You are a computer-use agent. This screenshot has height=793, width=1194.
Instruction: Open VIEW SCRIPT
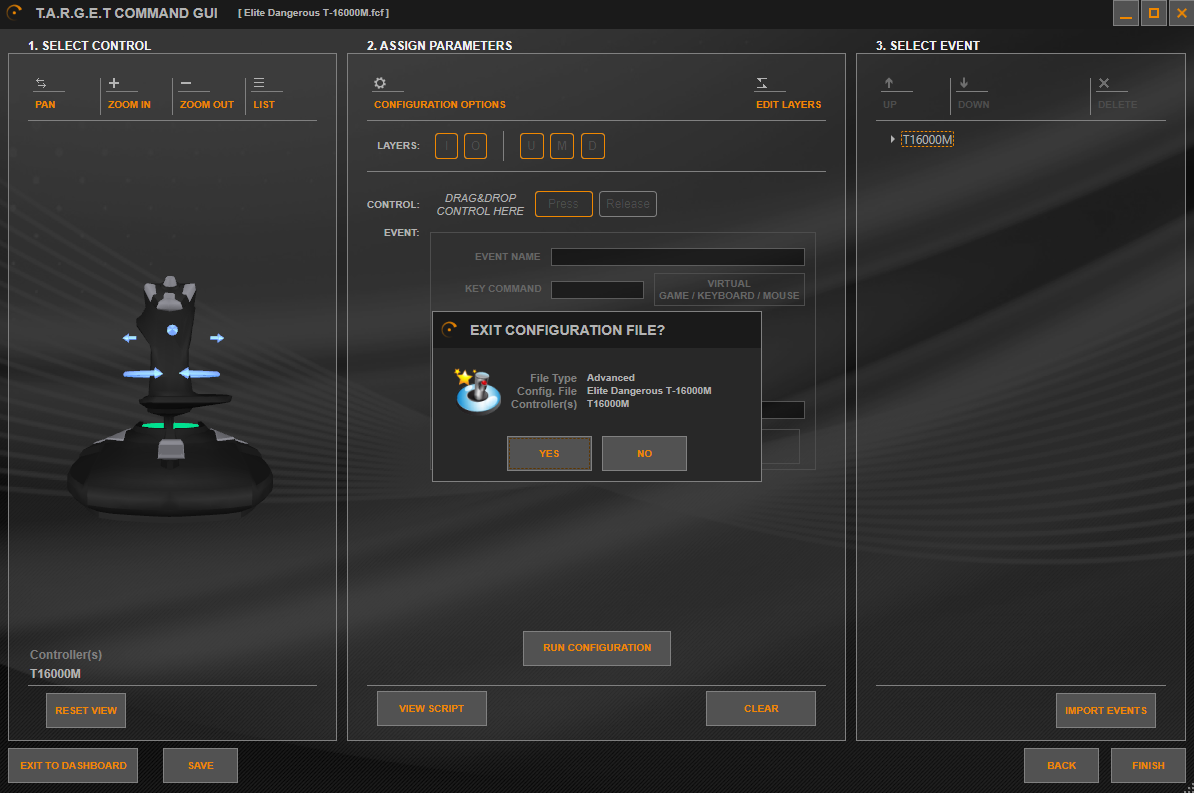[x=432, y=708]
